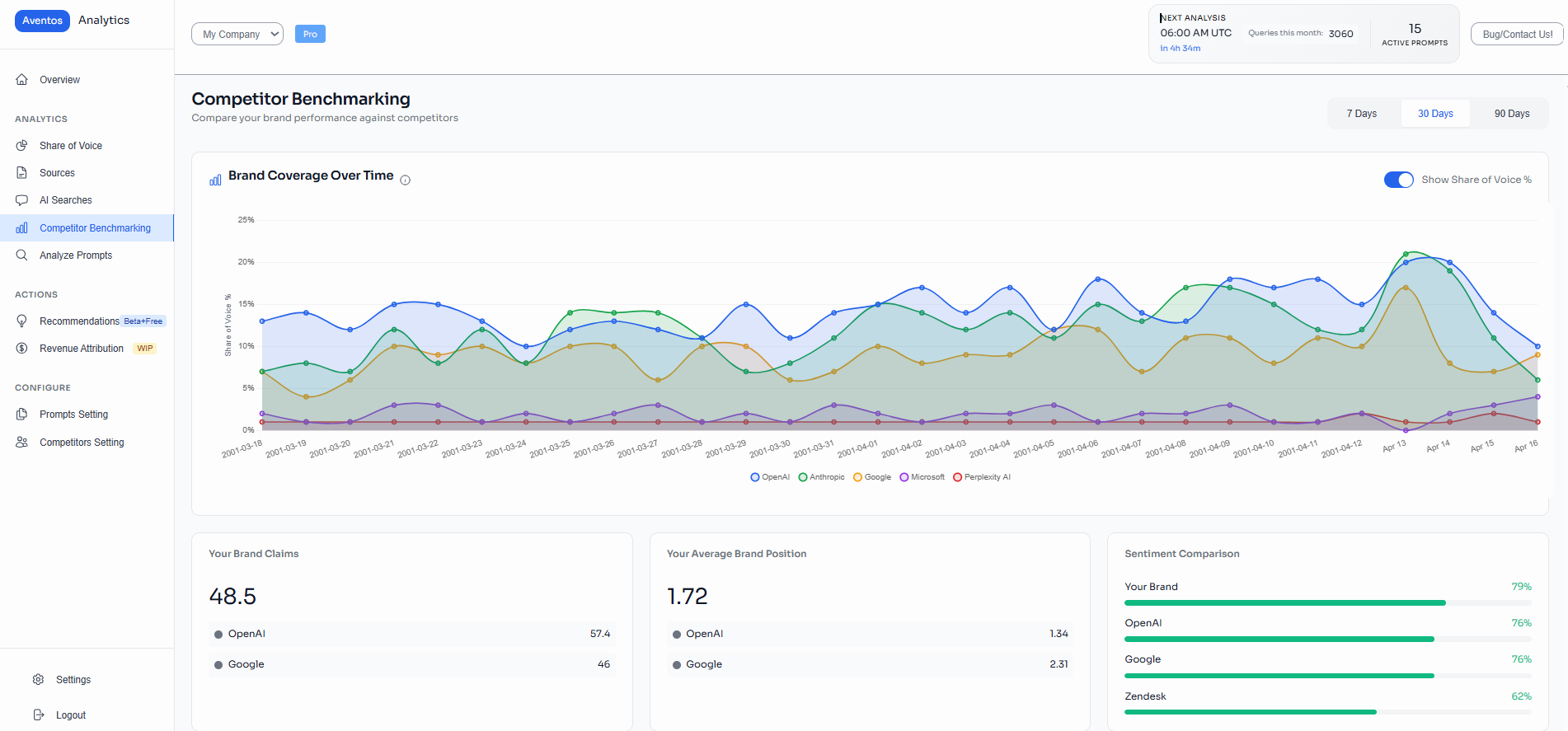Toggle Microsoft series in chart legend
Image resolution: width=1568 pixels, height=731 pixels.
click(x=922, y=477)
